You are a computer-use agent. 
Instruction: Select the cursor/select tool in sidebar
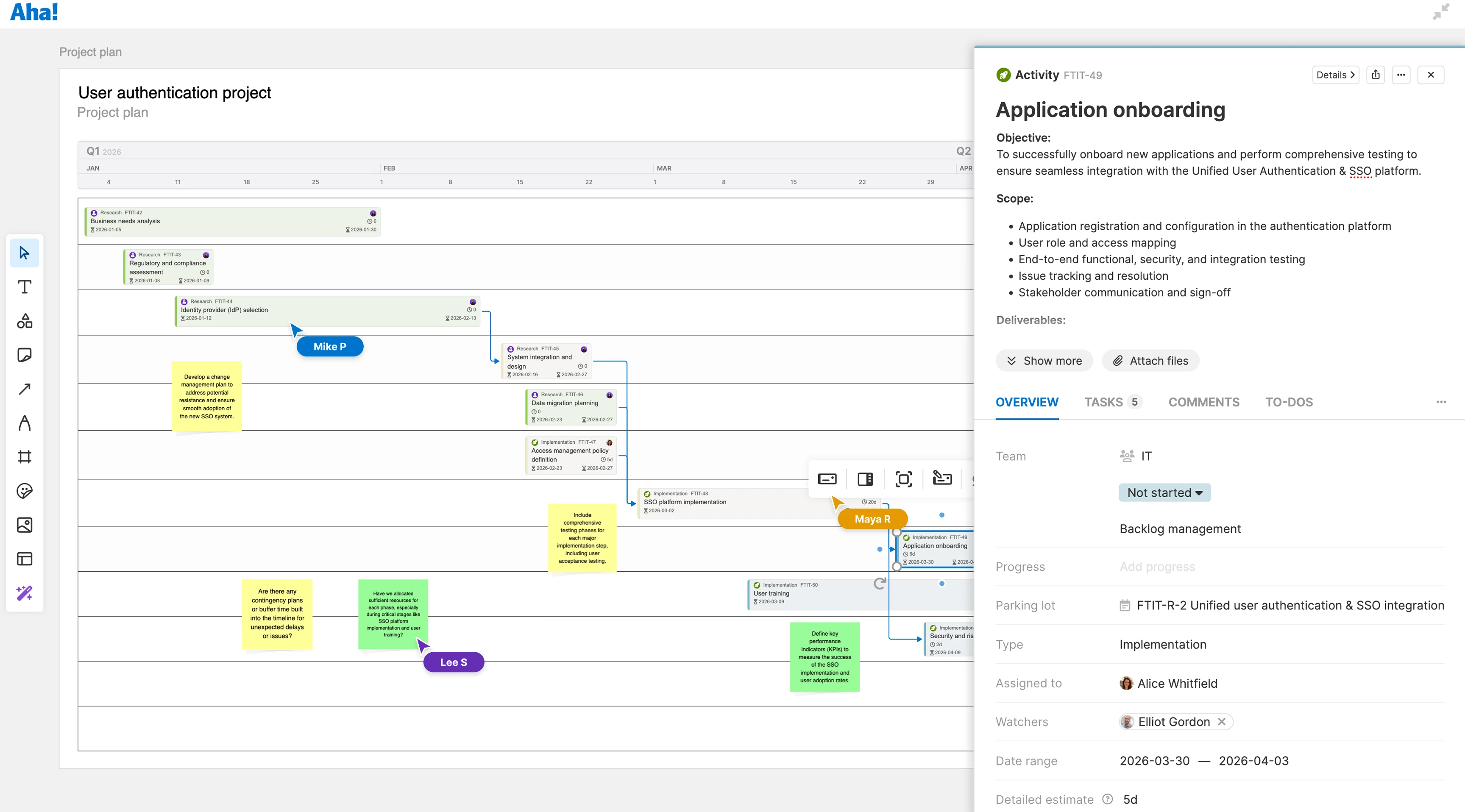25,253
